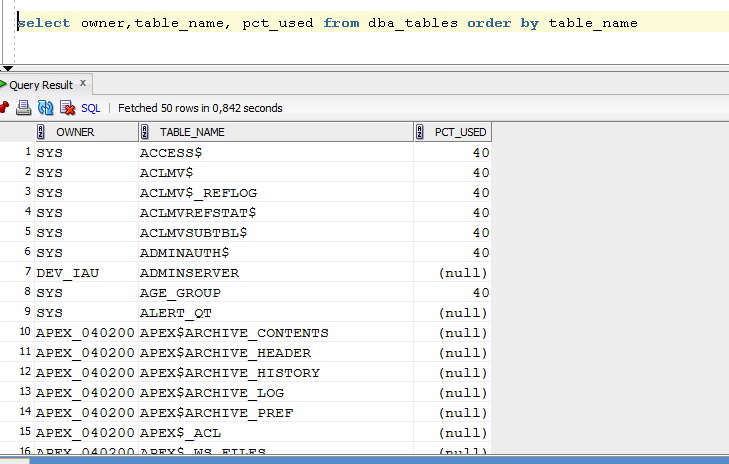Click the green run icon on Query Result tab

[3, 85]
